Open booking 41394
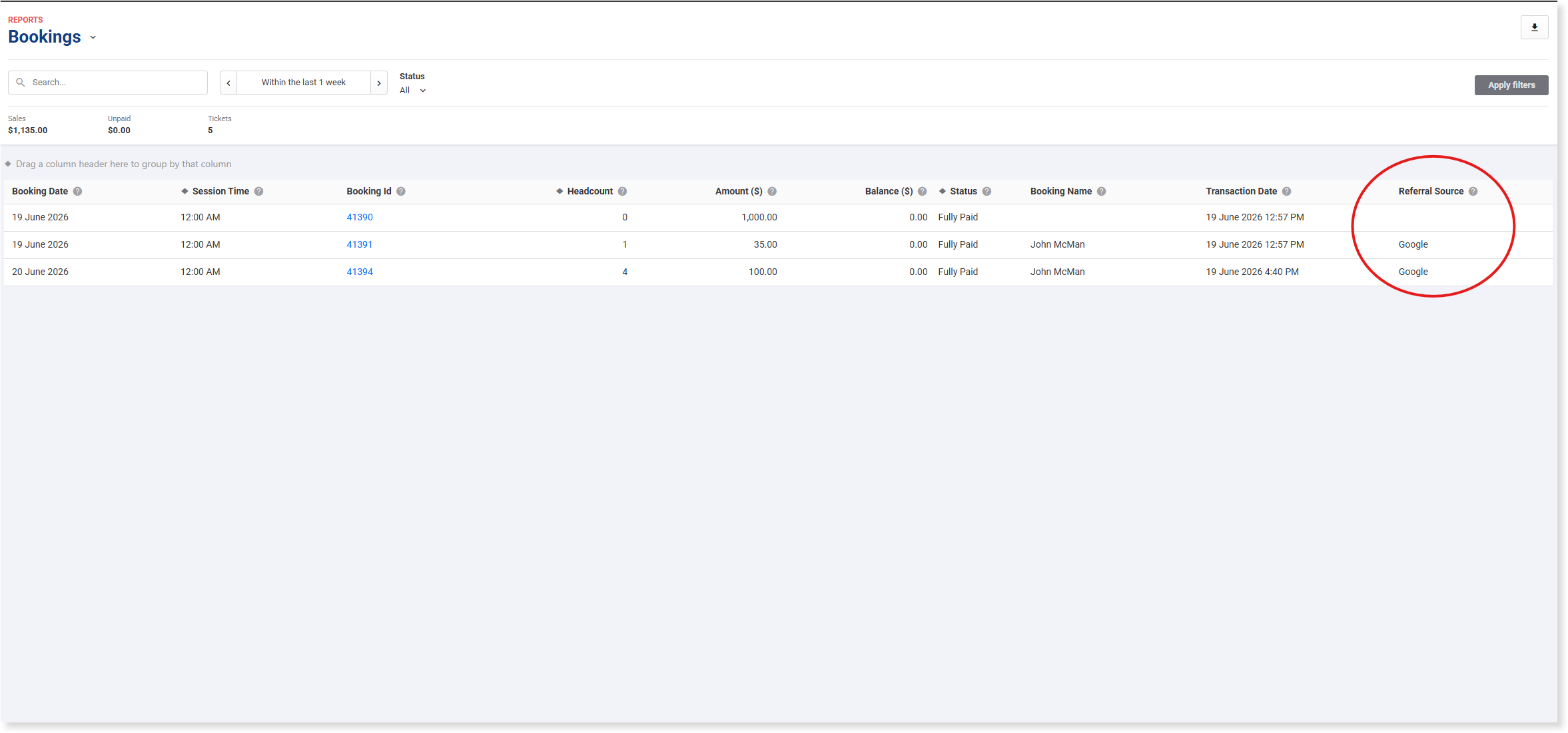The height and width of the screenshot is (733, 1568). coord(360,272)
